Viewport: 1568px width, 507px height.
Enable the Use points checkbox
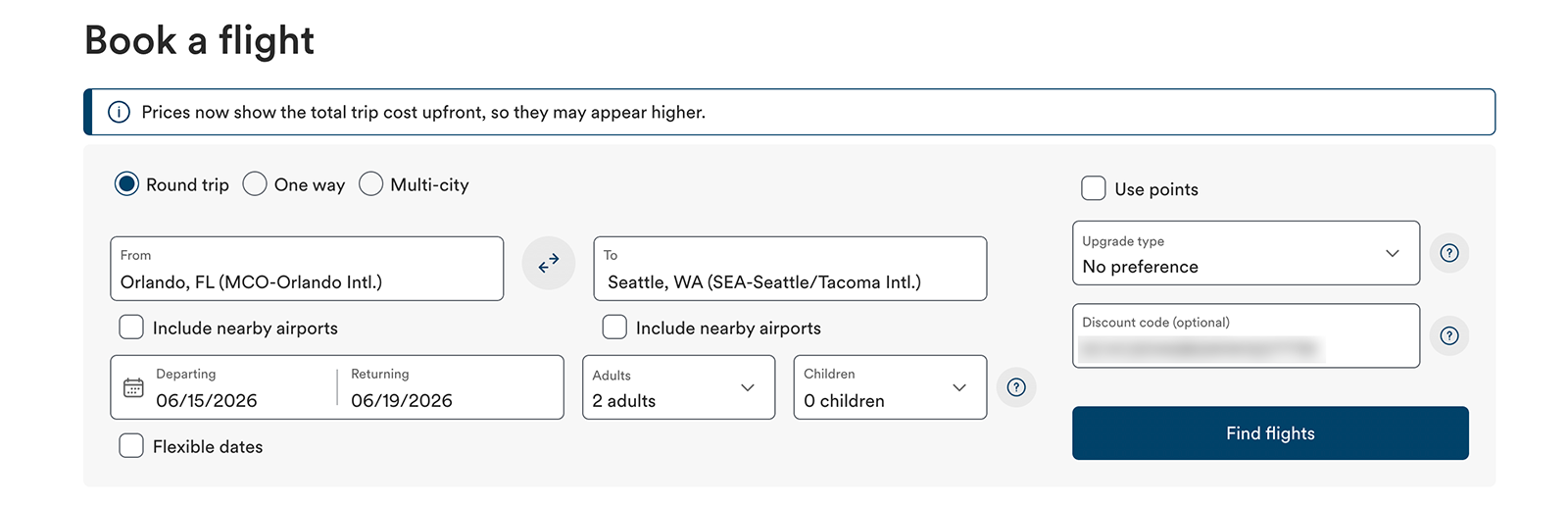1094,188
